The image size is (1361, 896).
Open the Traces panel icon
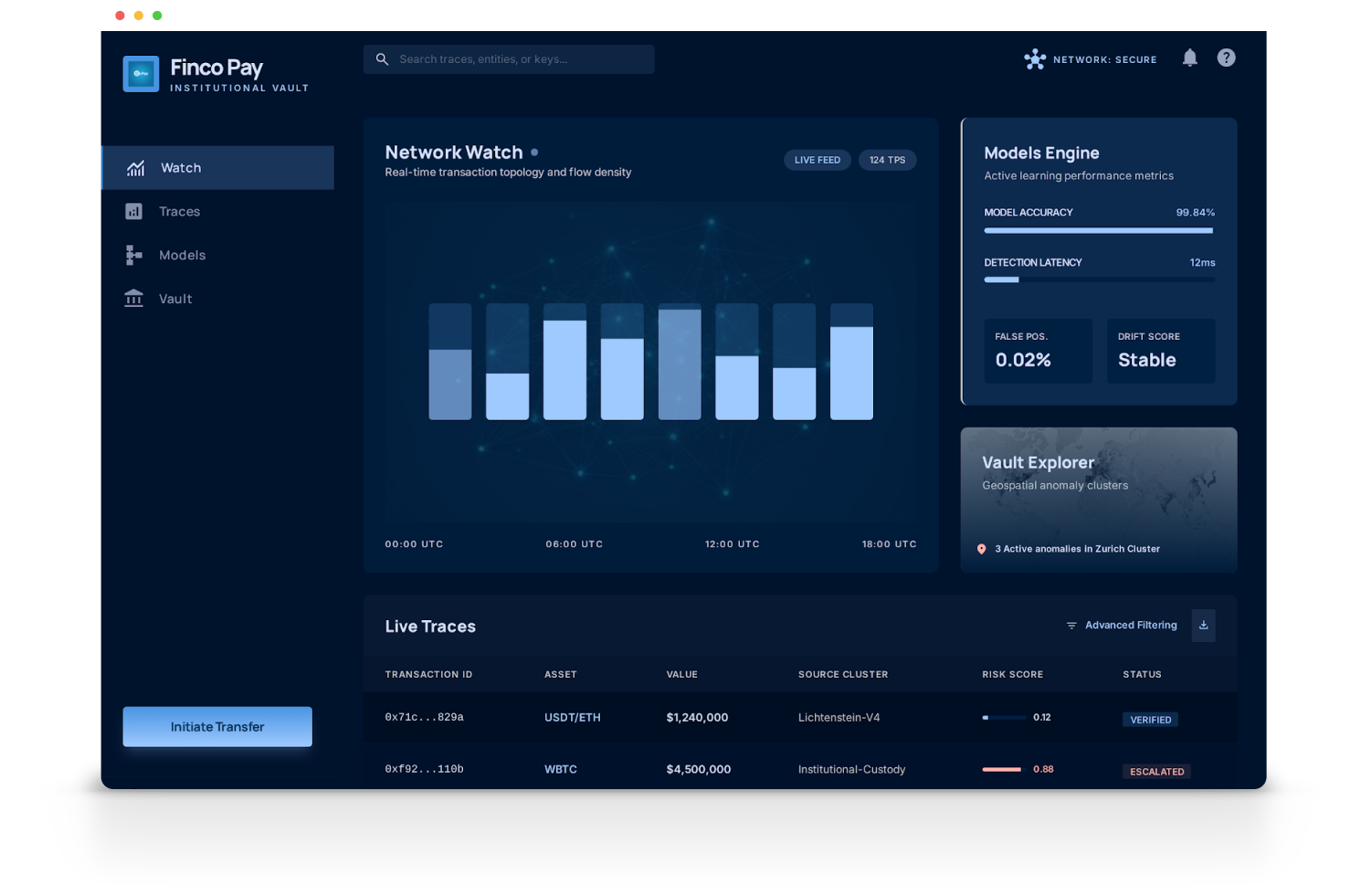[133, 211]
